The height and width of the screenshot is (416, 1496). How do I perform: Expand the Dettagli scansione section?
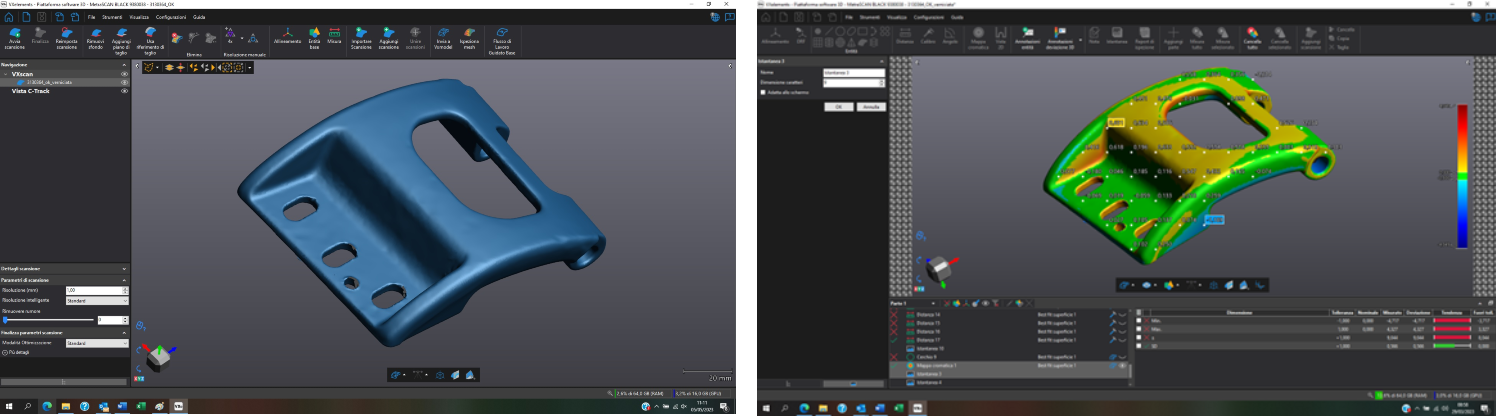pos(124,270)
